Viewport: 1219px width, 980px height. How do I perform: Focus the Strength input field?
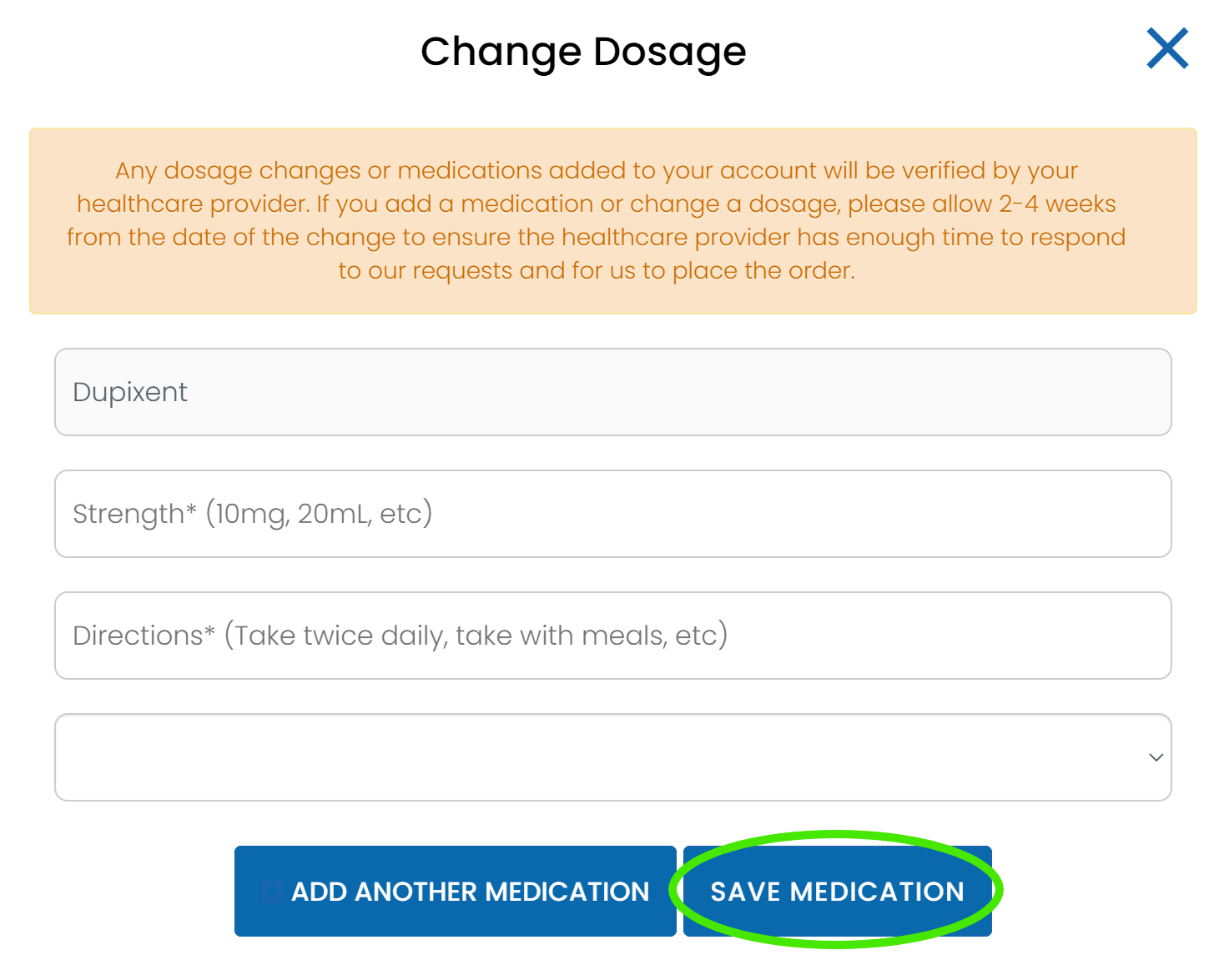pyautogui.click(x=612, y=514)
